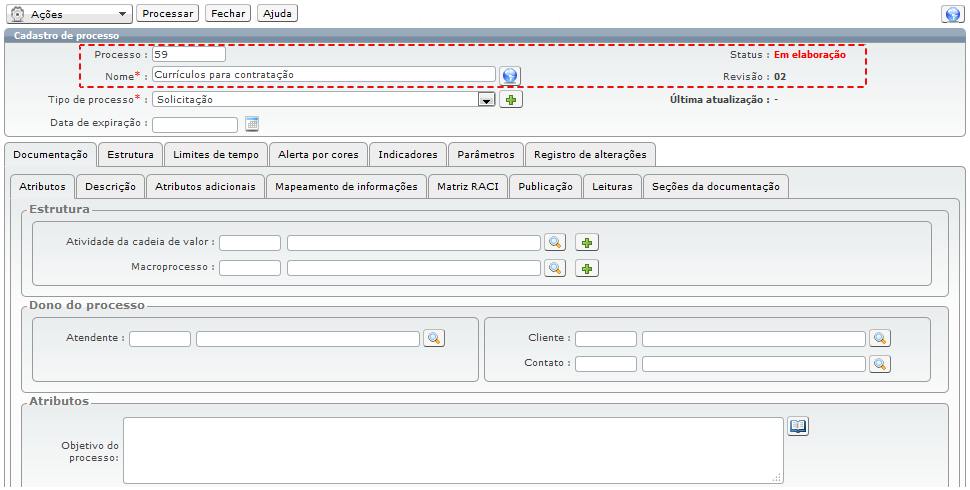
Task: Open the Matriz RACI sub-tab
Action: coord(468,187)
